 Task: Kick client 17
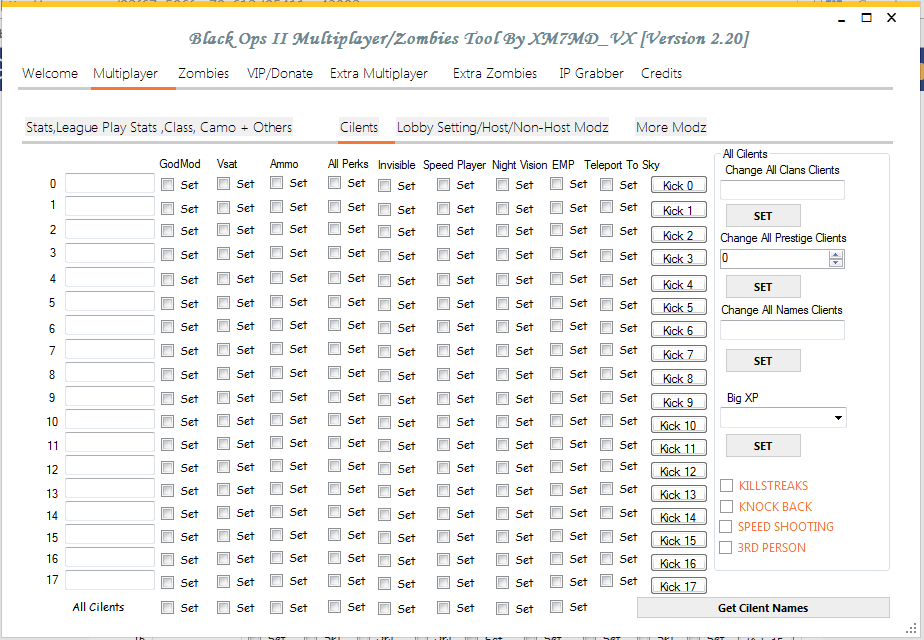(678, 586)
